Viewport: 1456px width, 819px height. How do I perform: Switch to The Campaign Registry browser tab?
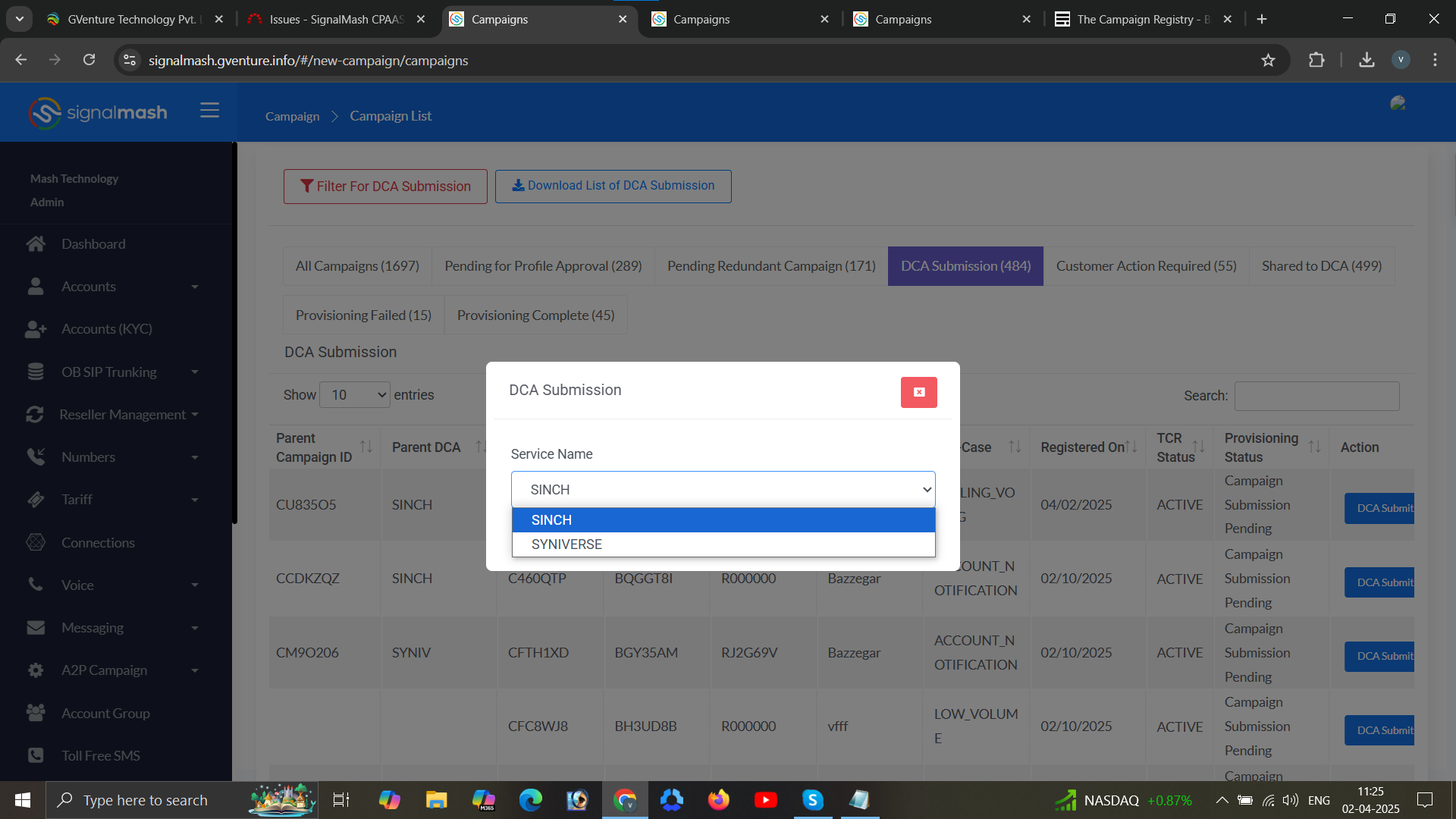pos(1144,19)
